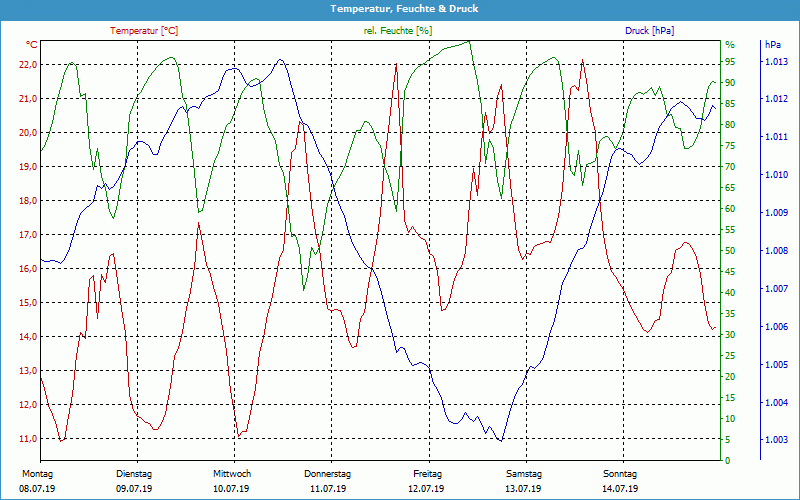
Task: Click the 'Dienstag' day label
Action: pyautogui.click(x=134, y=474)
